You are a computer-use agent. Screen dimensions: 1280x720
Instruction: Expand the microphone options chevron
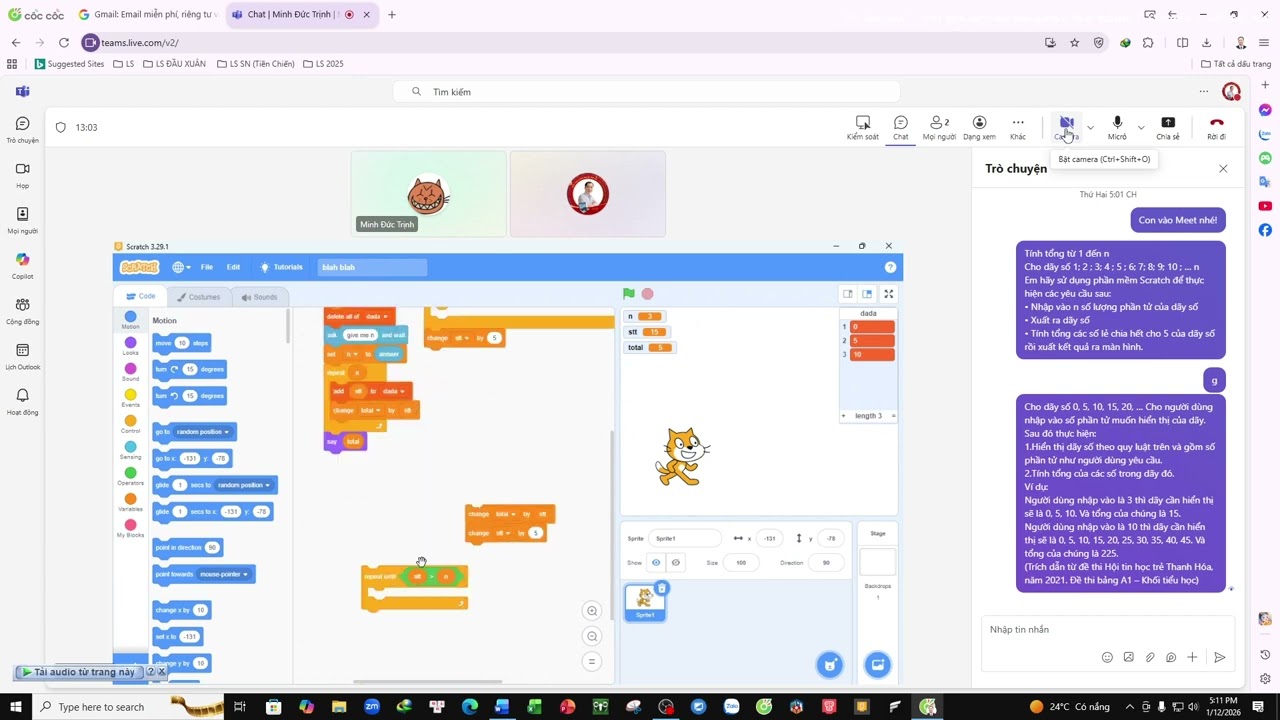pos(1141,128)
